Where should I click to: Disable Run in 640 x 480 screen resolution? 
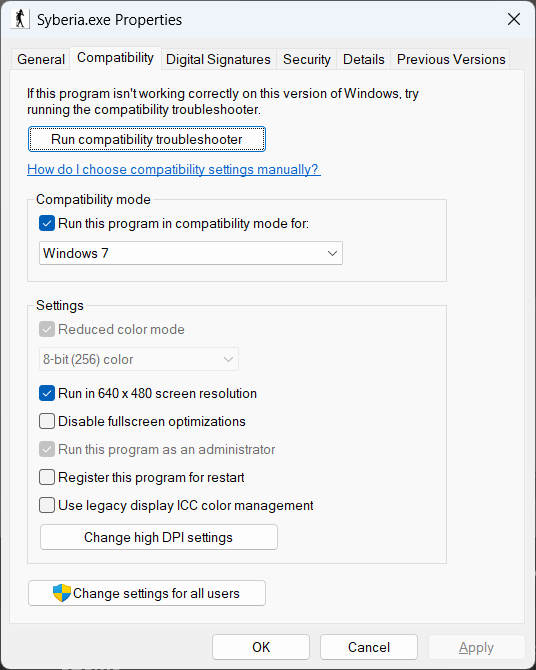tap(47, 393)
